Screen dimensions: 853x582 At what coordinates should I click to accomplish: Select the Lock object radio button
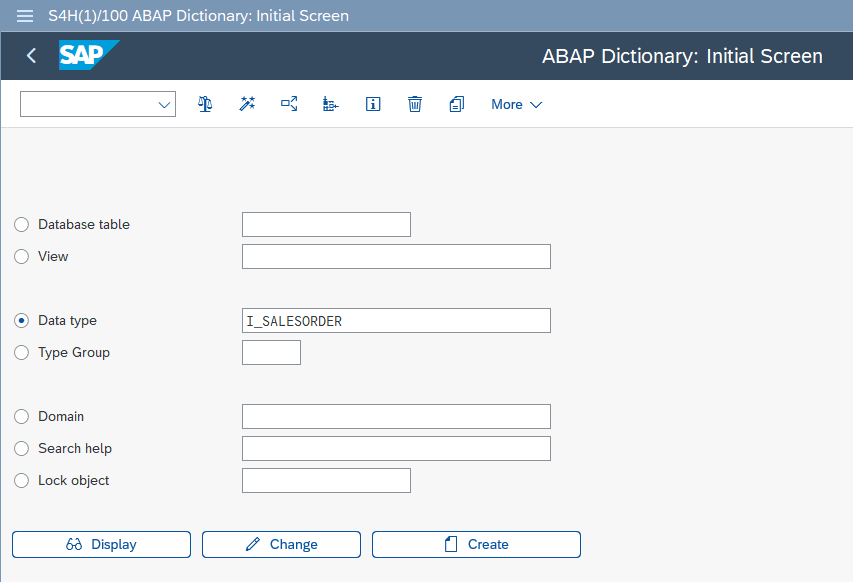21,481
